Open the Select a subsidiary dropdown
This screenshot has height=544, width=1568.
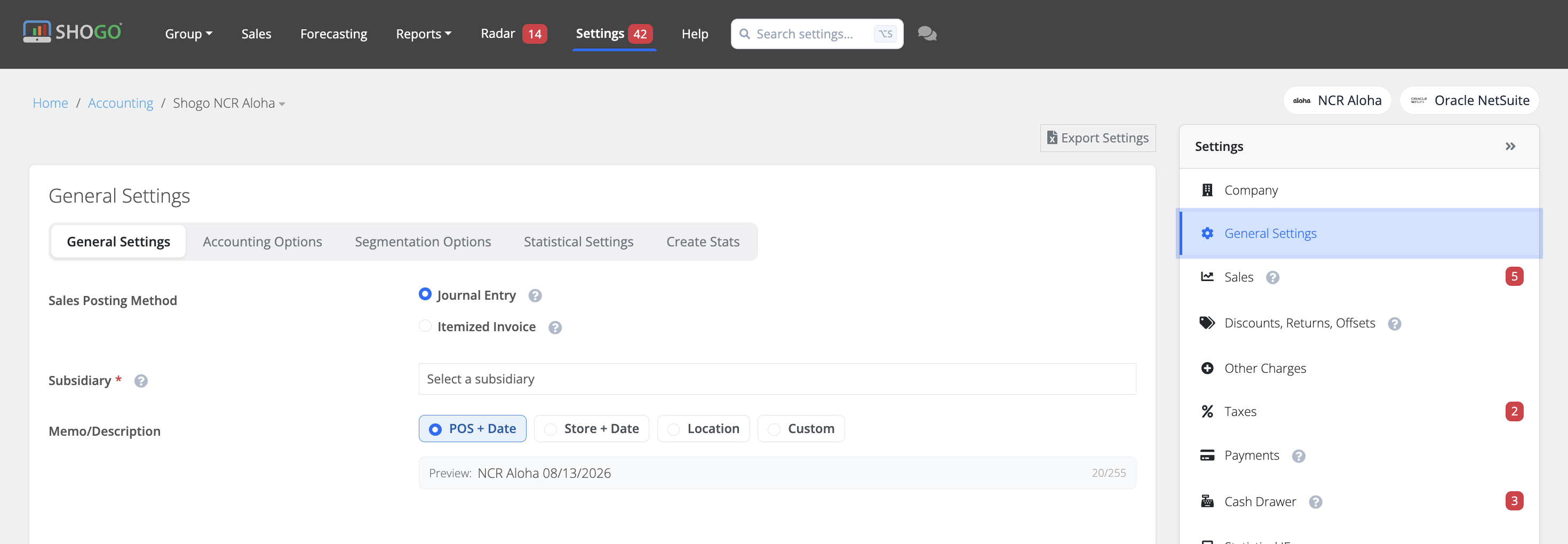coord(777,379)
